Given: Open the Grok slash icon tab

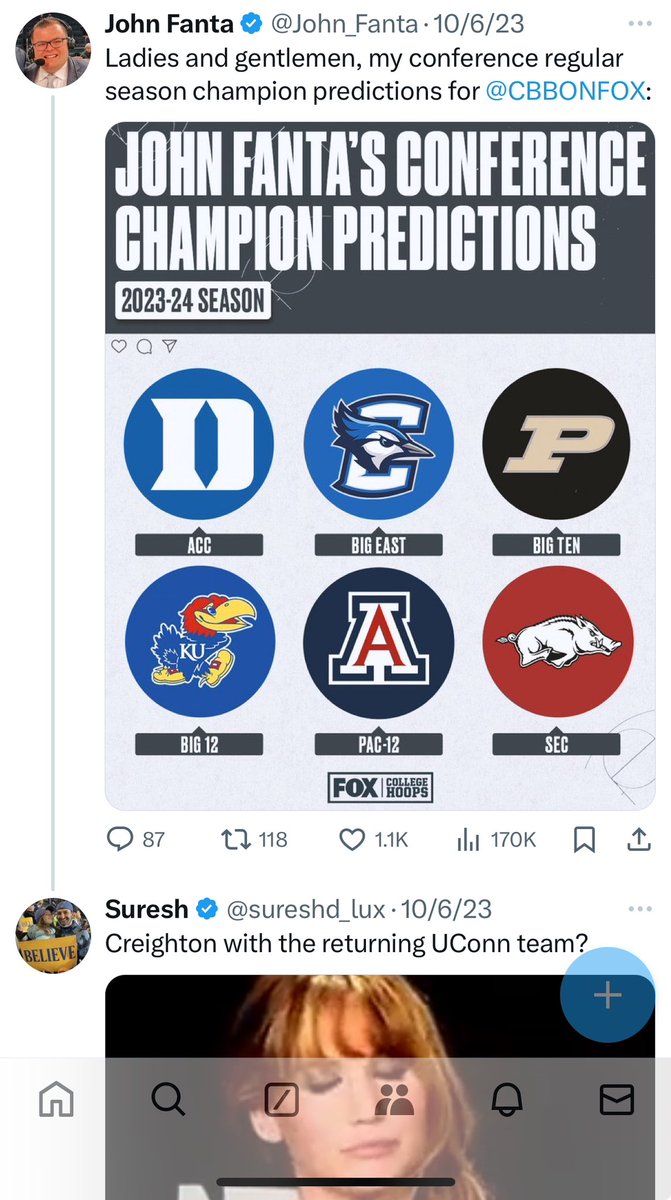Looking at the screenshot, I should pyautogui.click(x=281, y=1100).
